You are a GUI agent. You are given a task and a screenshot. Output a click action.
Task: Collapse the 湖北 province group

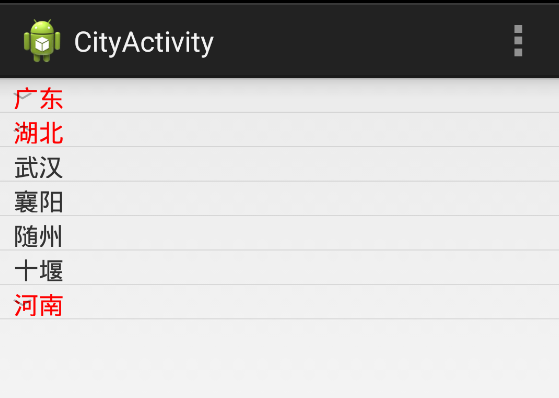click(x=280, y=130)
